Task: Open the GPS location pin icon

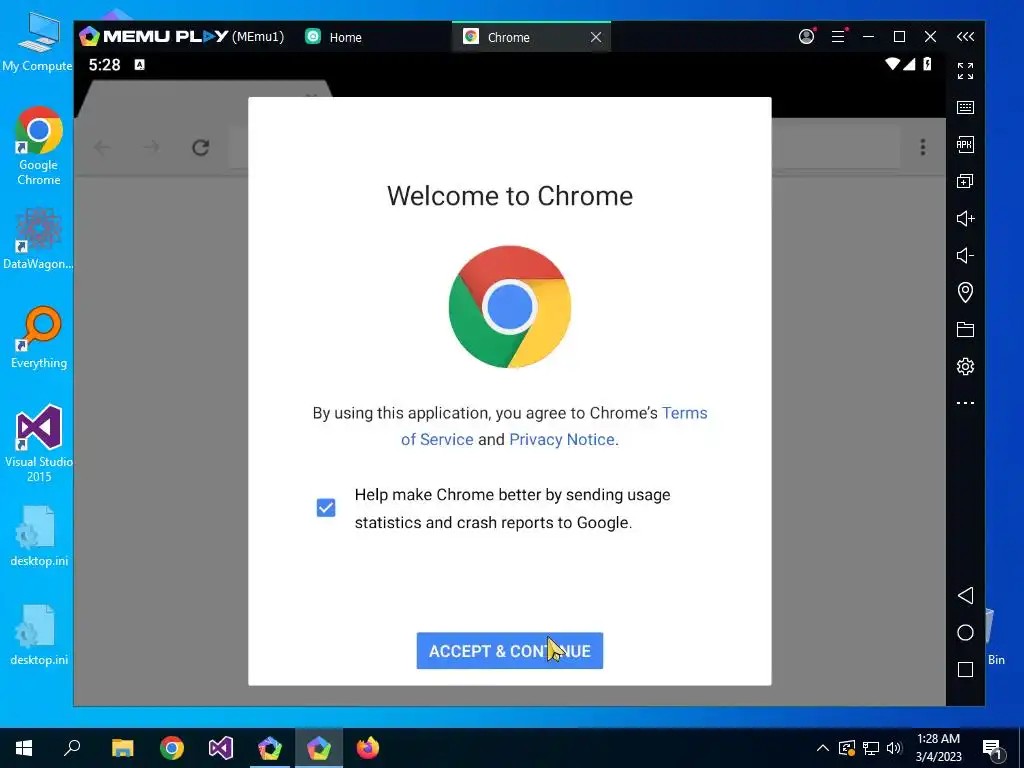Action: [965, 292]
